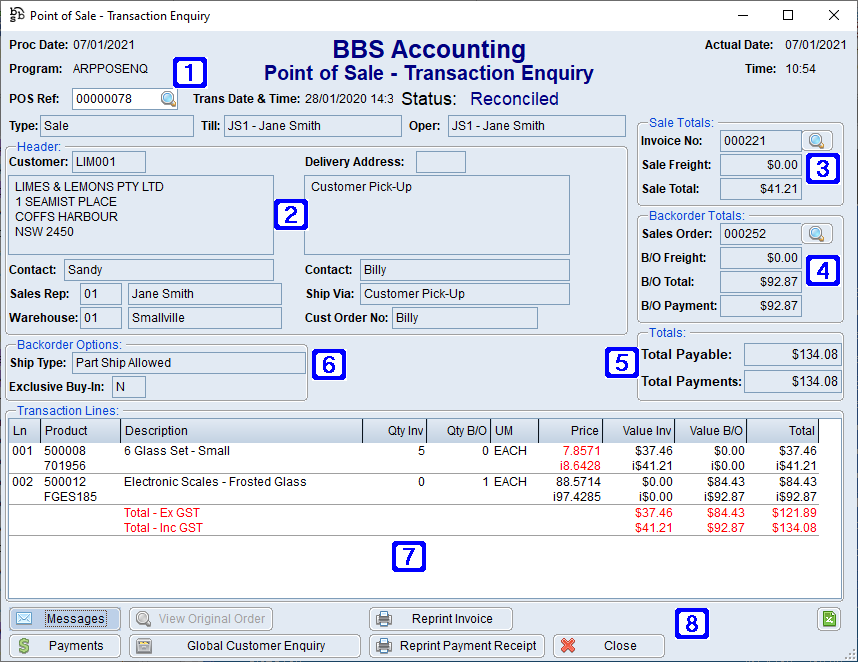858x662 pixels.
Task: Click the magnifier beside Invoice No 000221
Action: [816, 141]
